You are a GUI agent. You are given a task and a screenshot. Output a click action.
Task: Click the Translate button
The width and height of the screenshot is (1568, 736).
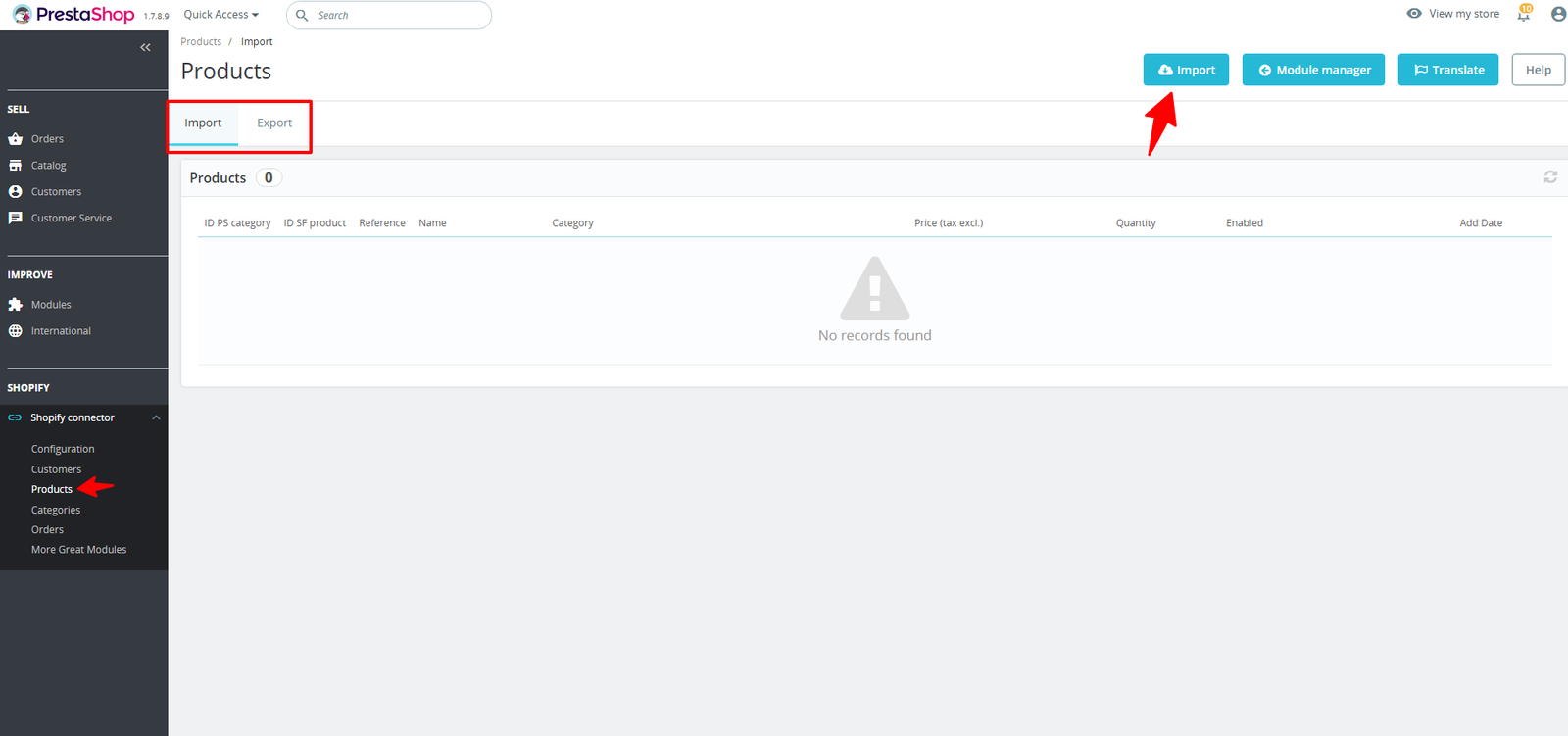(1447, 70)
